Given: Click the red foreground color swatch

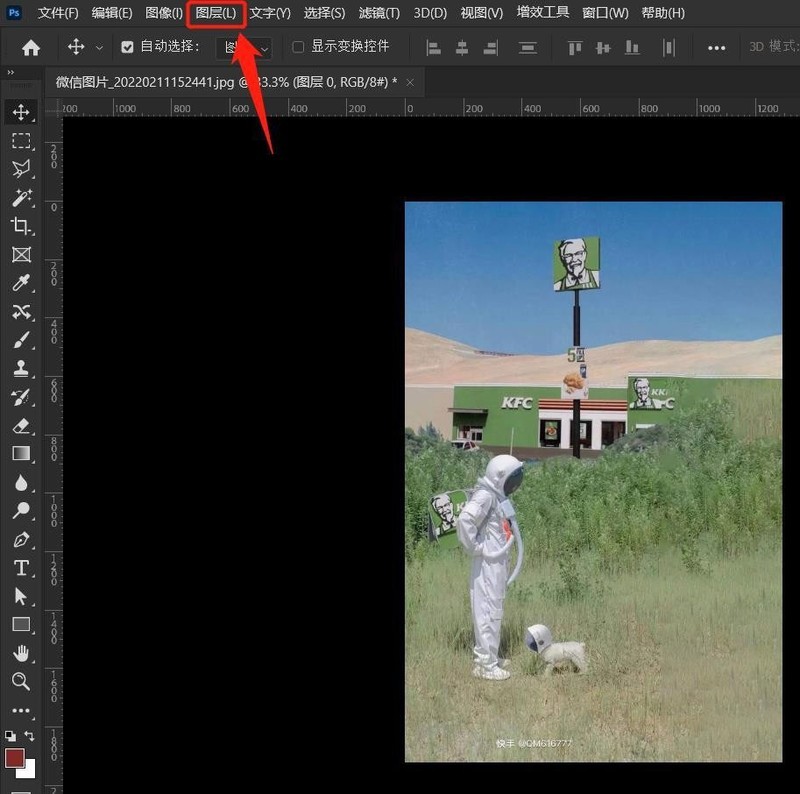Looking at the screenshot, I should (x=14, y=758).
